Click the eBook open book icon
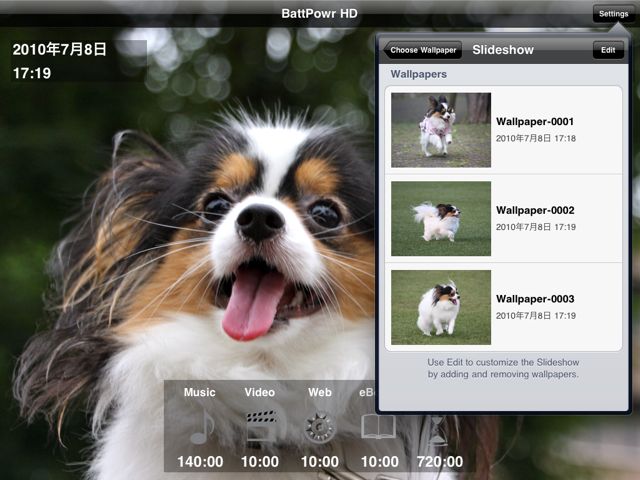The height and width of the screenshot is (480, 640). coord(378,427)
